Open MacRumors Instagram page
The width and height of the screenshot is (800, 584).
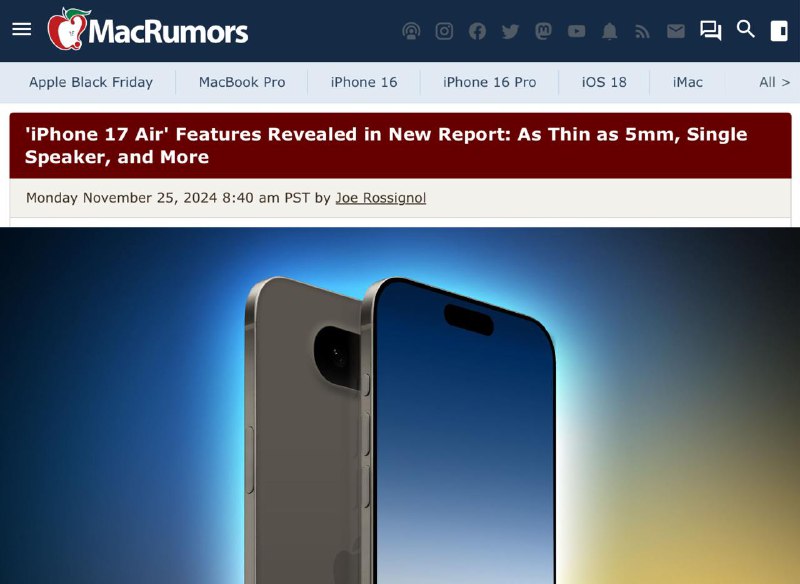pyautogui.click(x=444, y=31)
